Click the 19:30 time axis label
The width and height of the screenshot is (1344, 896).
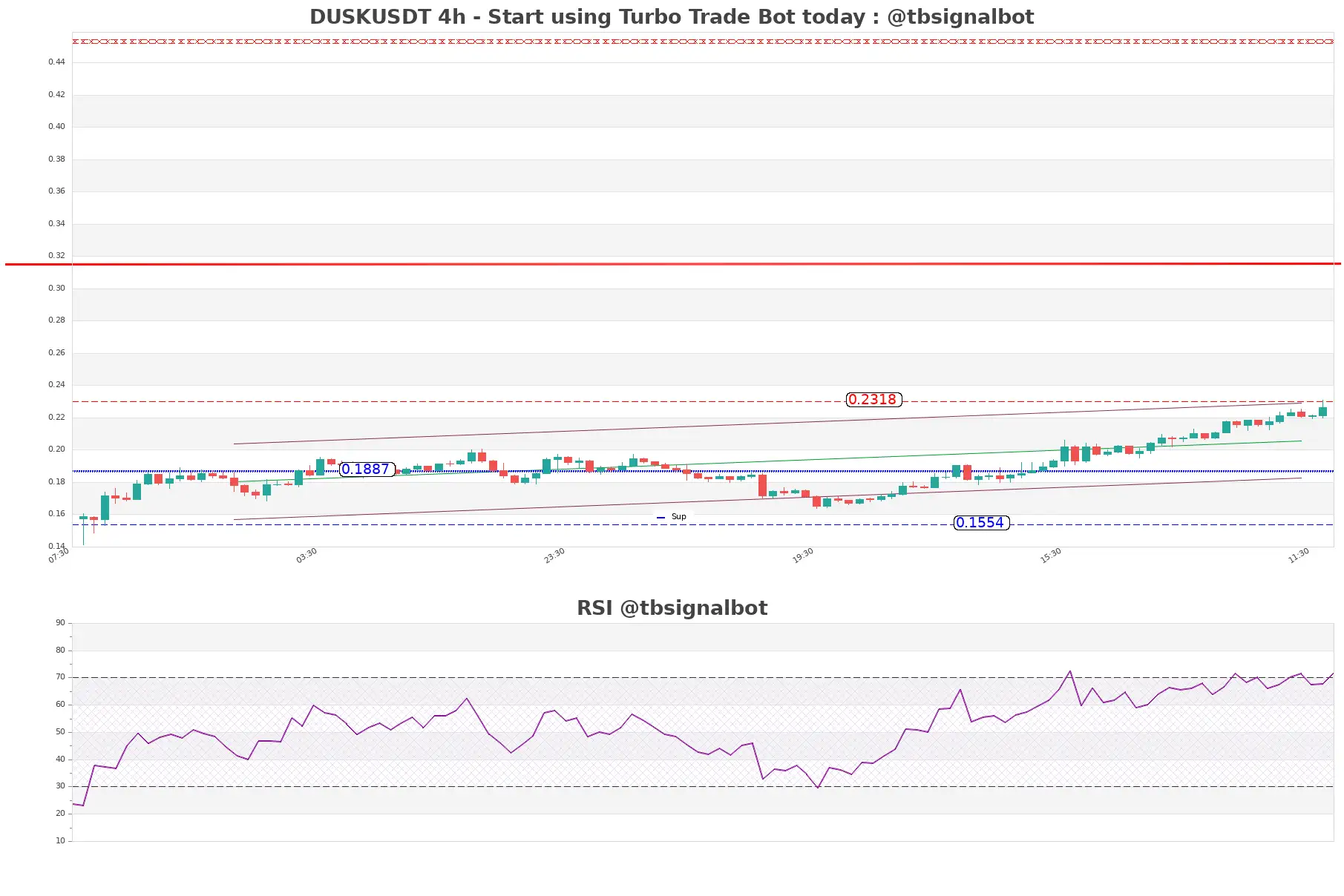pyautogui.click(x=803, y=556)
